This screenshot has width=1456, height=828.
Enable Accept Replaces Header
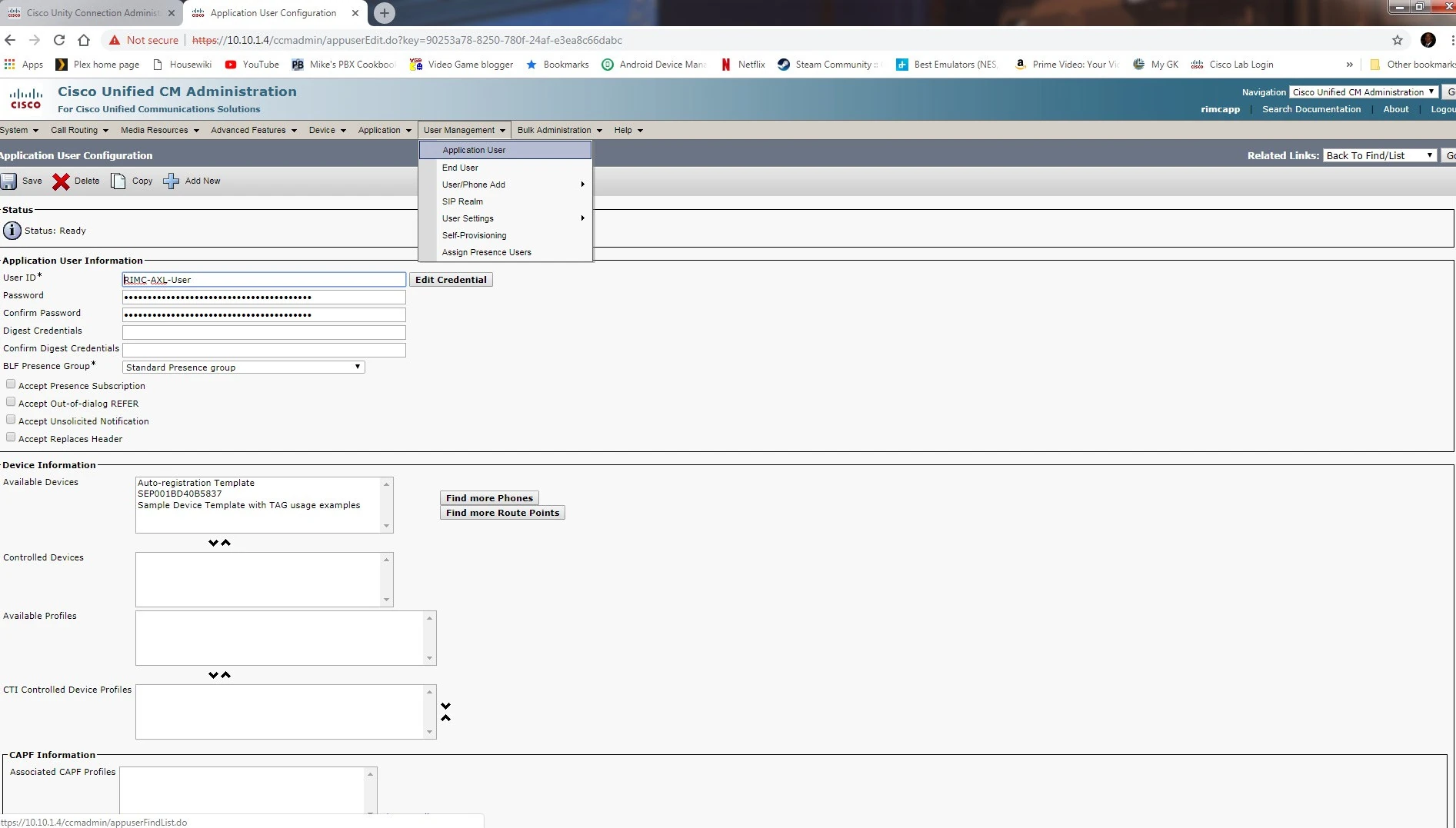pyautogui.click(x=11, y=437)
